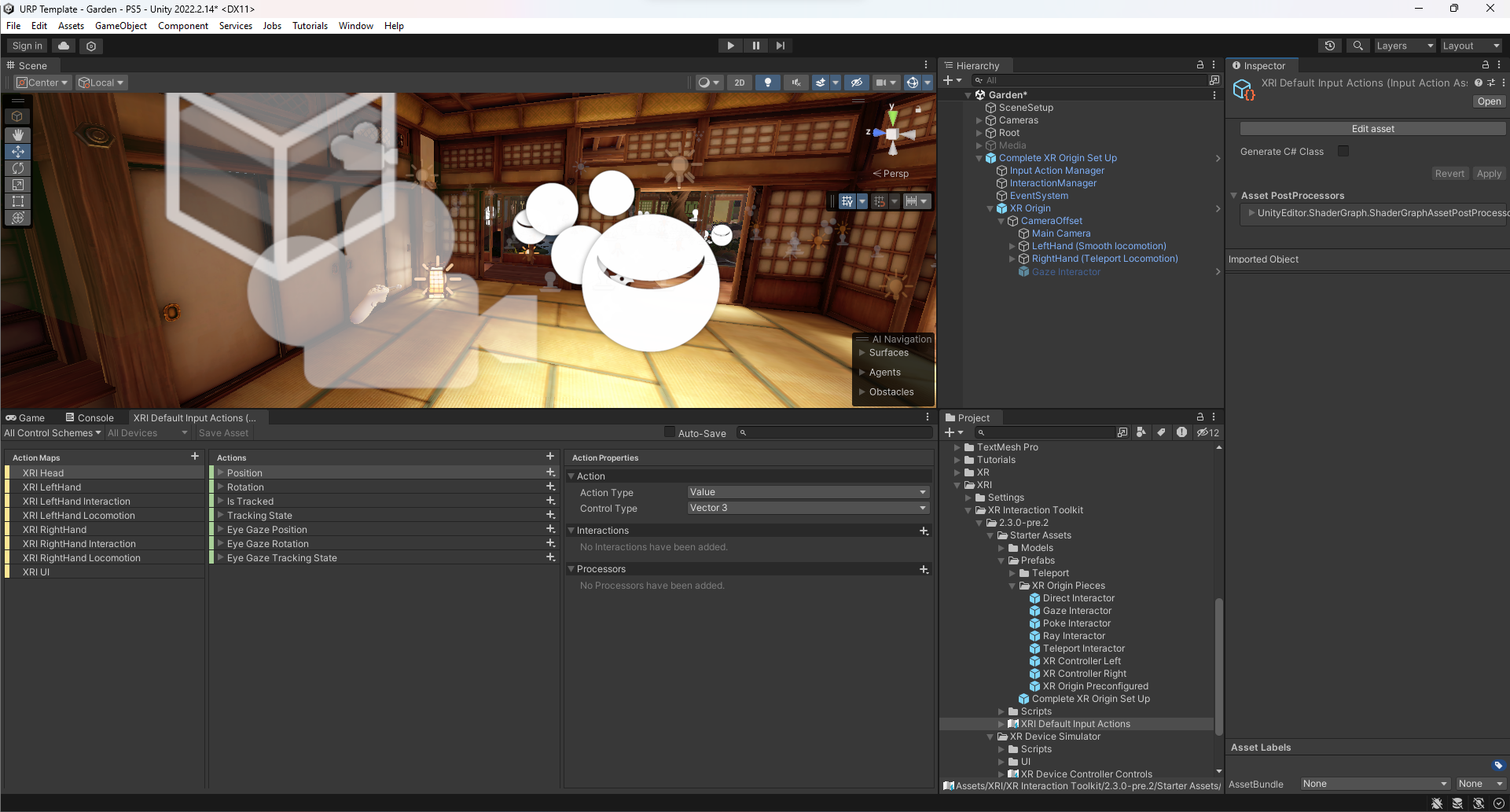Open the Layout dropdown
Image resolution: width=1510 pixels, height=812 pixels.
click(1471, 46)
